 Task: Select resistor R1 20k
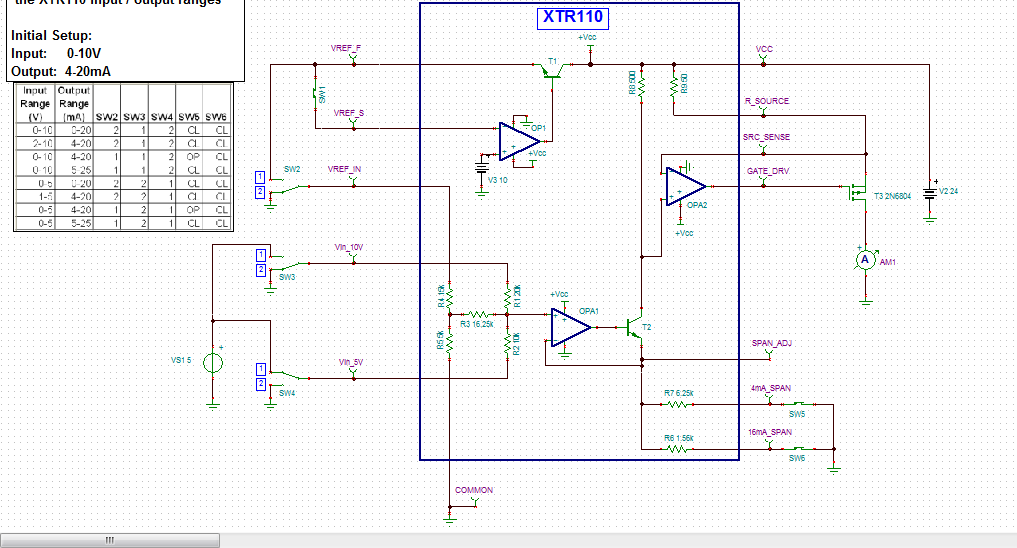click(507, 296)
